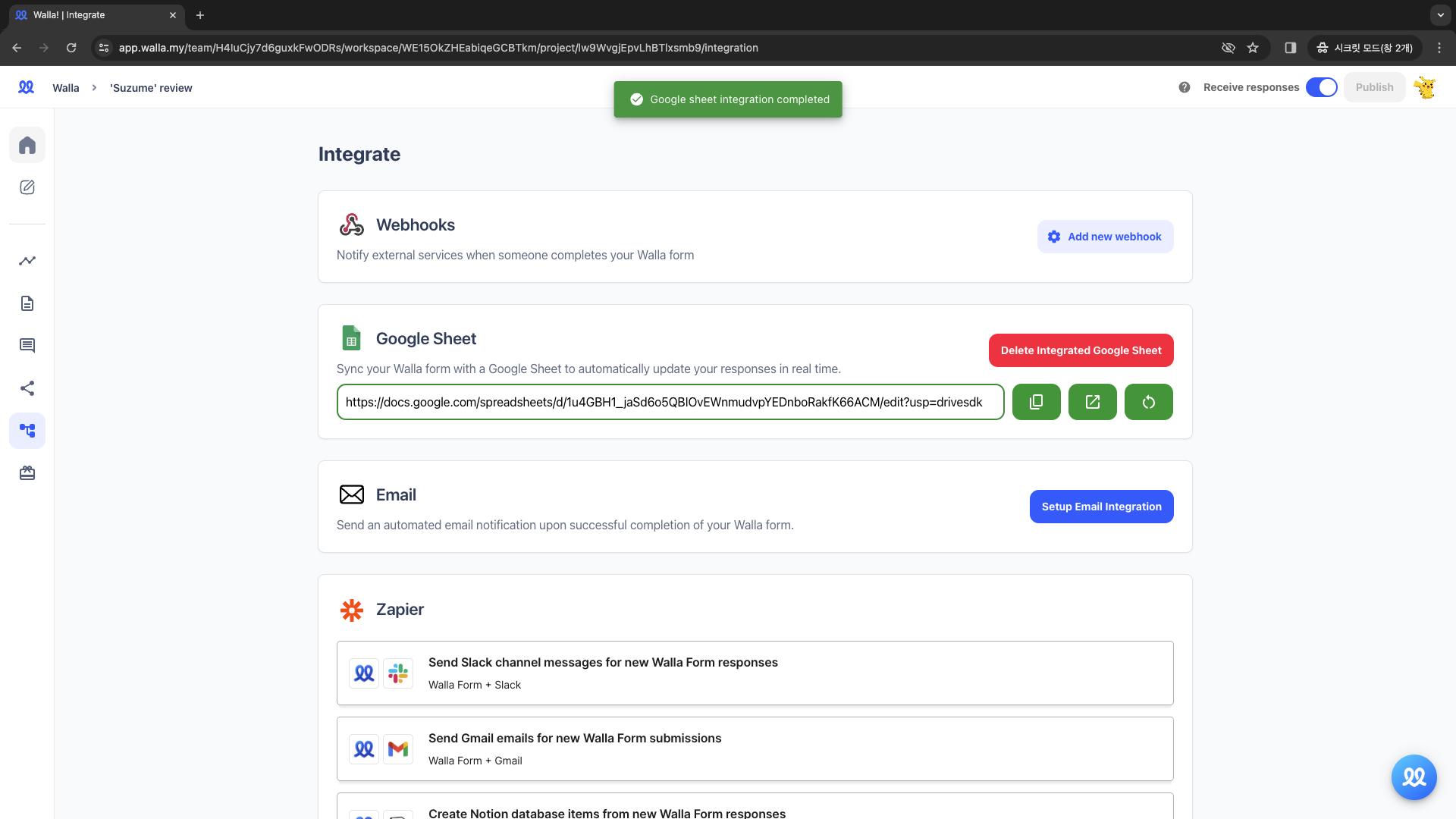Click the Zapier section heading

click(x=400, y=610)
